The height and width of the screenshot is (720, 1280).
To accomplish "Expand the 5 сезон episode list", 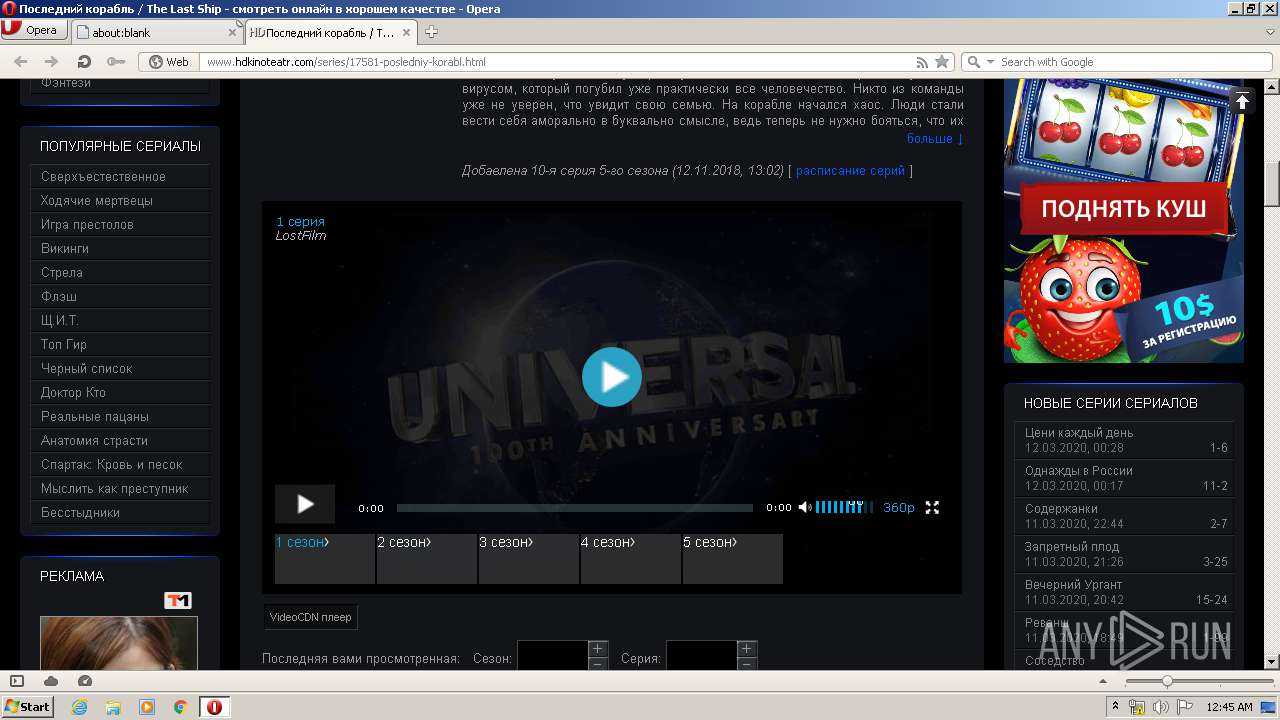I will 733,559.
